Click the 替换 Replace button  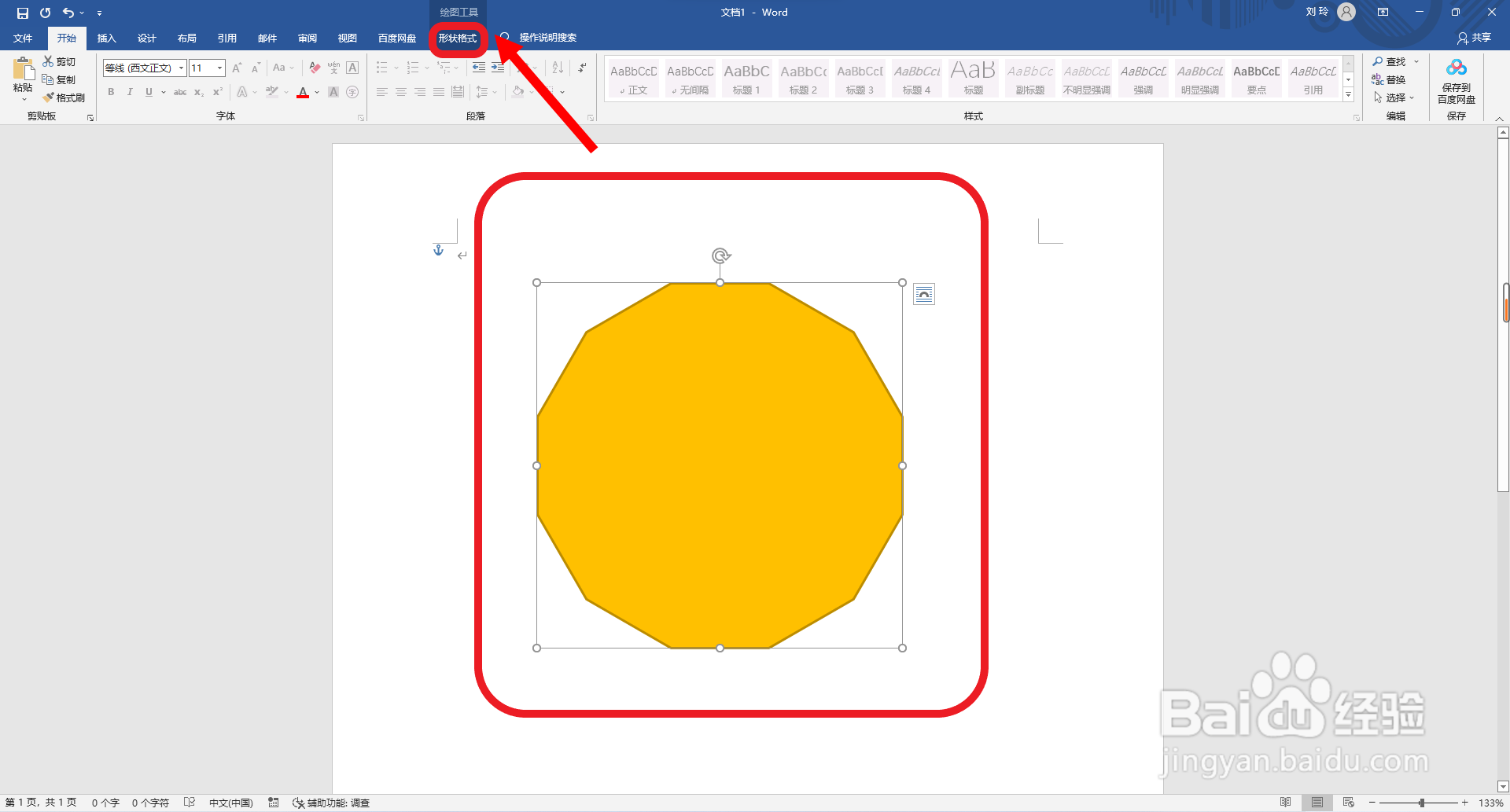tap(1389, 79)
